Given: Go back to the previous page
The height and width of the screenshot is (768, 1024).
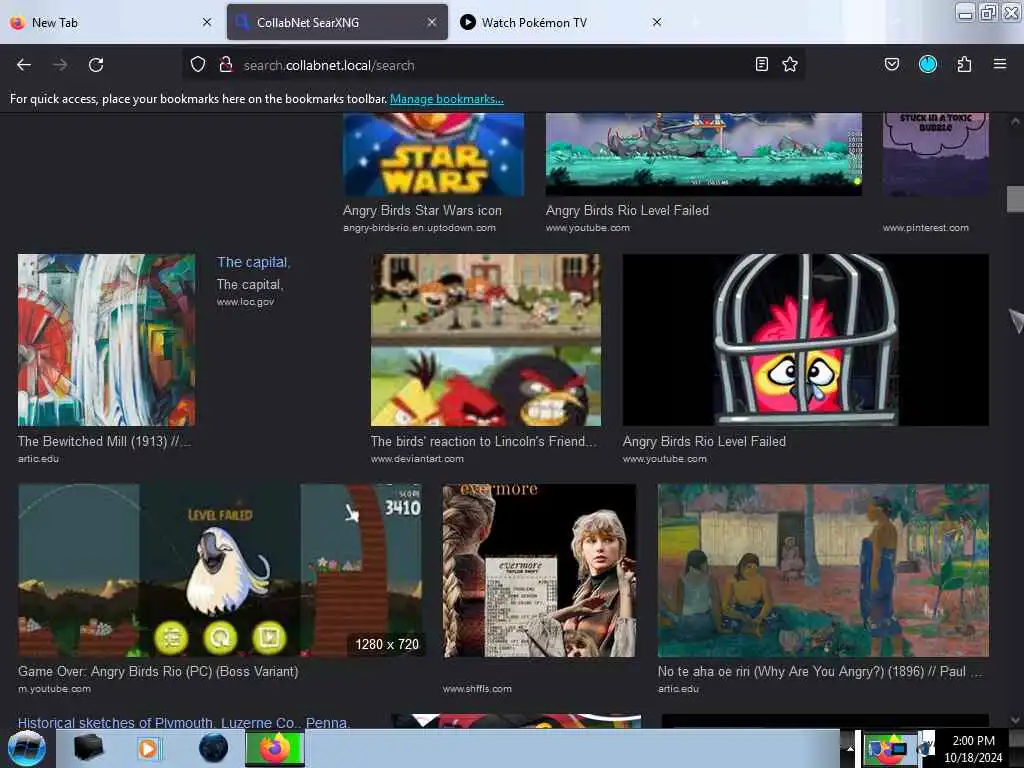Looking at the screenshot, I should pos(24,65).
